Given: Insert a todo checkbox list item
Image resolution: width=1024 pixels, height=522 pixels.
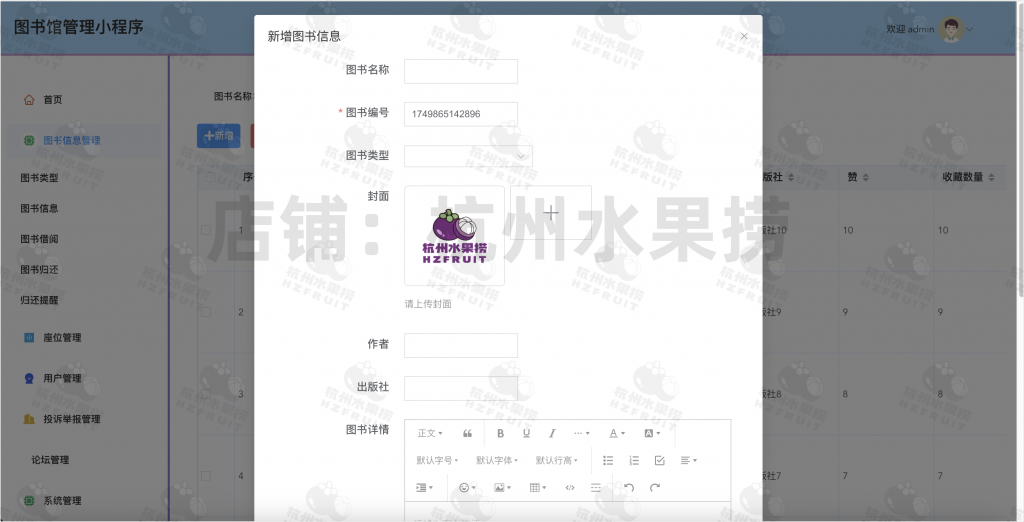Looking at the screenshot, I should (x=660, y=461).
